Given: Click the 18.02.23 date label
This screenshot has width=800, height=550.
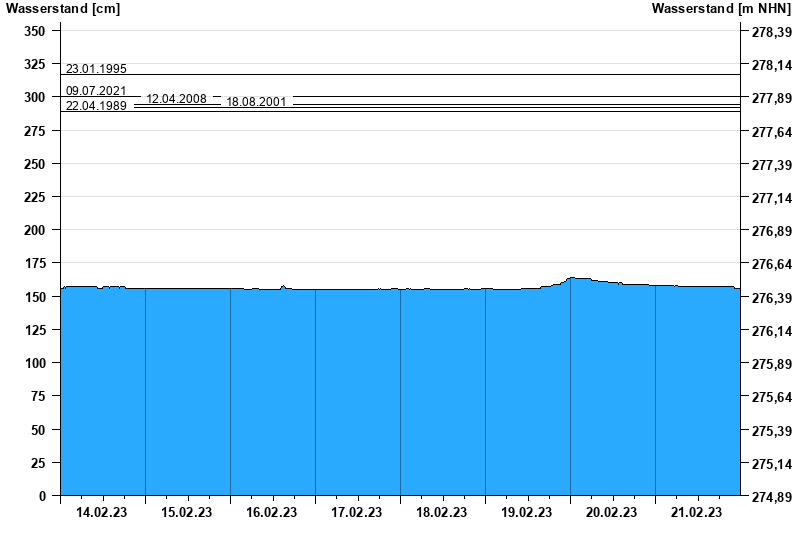Looking at the screenshot, I should tap(442, 513).
